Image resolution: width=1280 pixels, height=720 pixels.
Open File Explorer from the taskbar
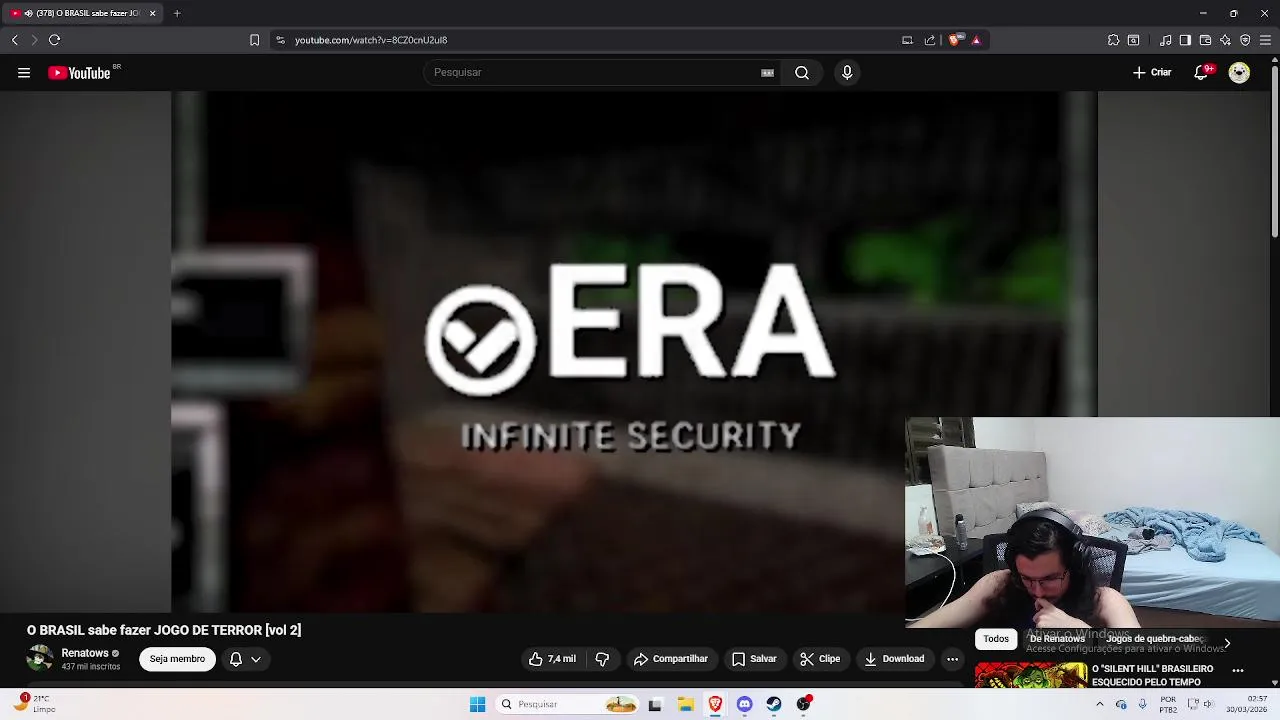pos(685,704)
